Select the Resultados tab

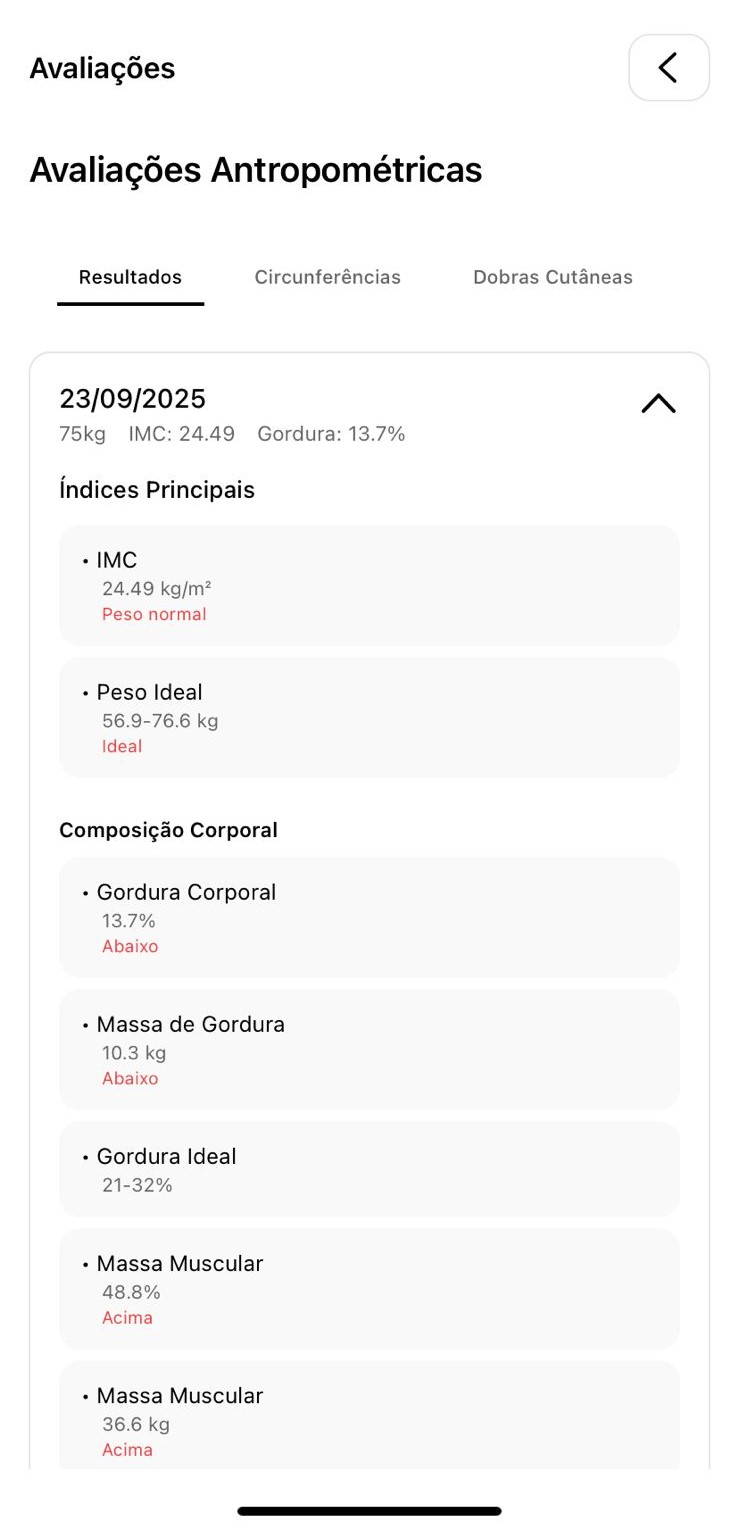[130, 277]
